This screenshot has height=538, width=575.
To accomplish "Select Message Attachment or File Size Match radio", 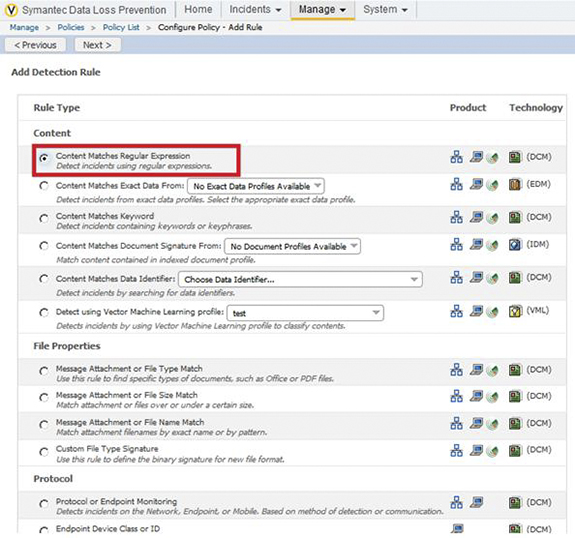I will 44,398.
